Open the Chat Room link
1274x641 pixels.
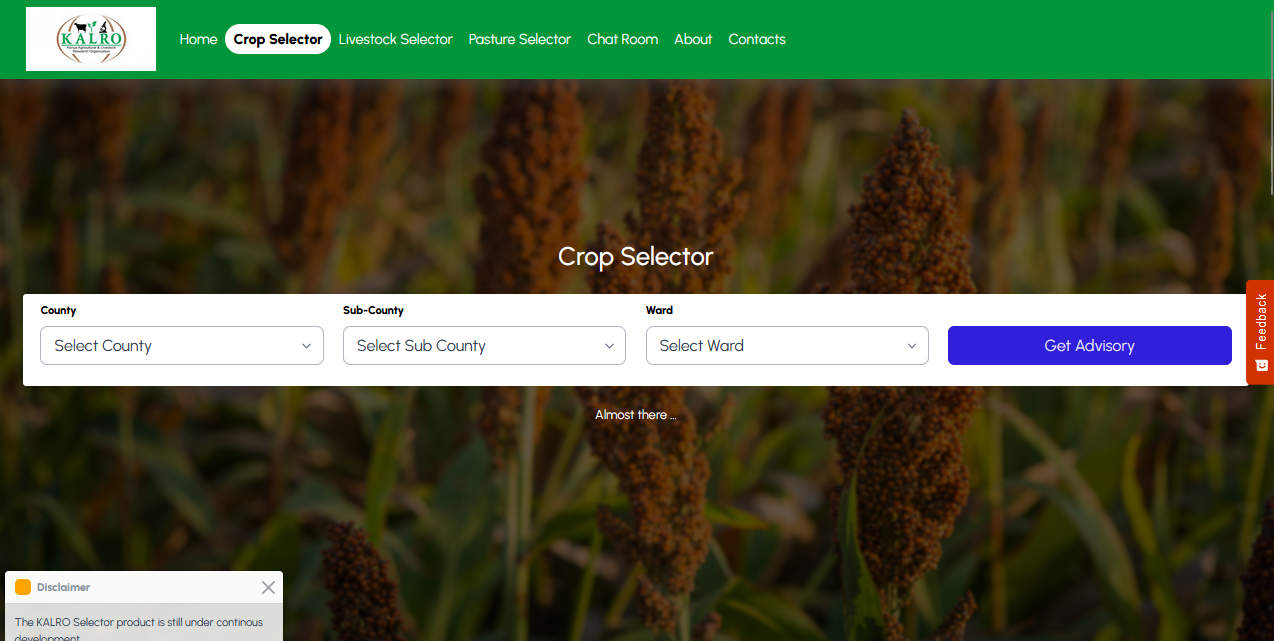pos(623,39)
